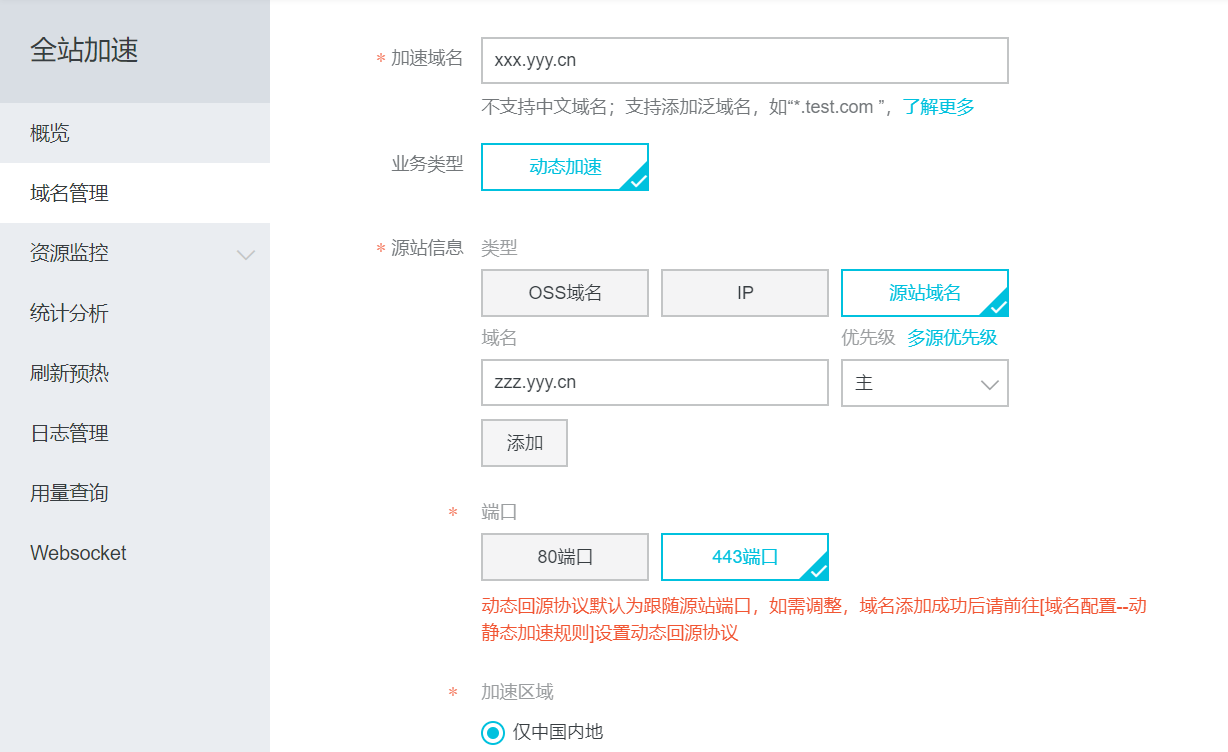Select OSS域名 as origin type

(564, 292)
